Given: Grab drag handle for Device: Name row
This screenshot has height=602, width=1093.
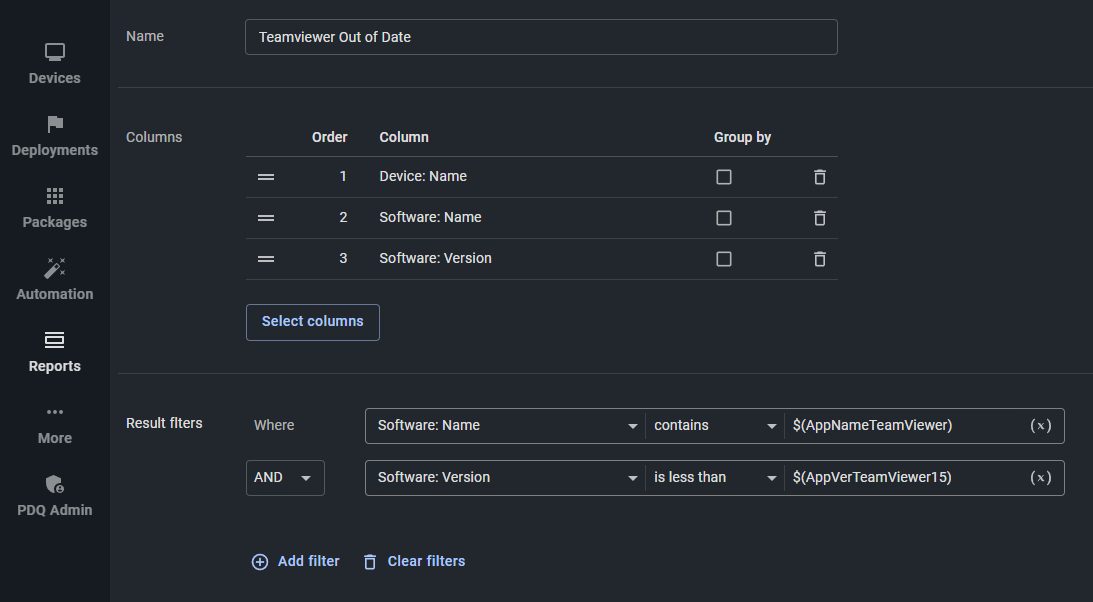Looking at the screenshot, I should [x=266, y=177].
